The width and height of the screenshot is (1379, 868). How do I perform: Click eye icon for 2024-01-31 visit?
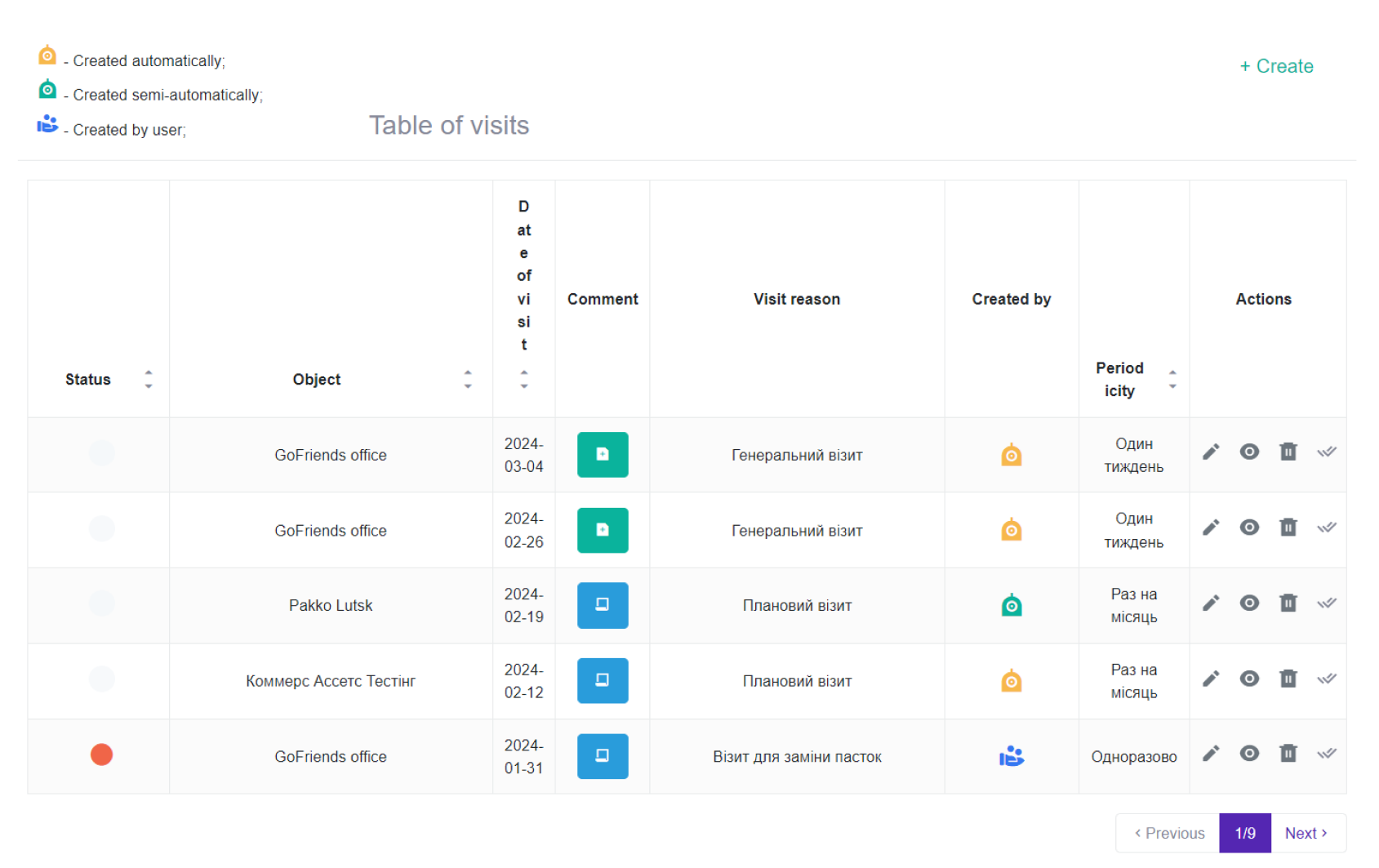tap(1249, 754)
